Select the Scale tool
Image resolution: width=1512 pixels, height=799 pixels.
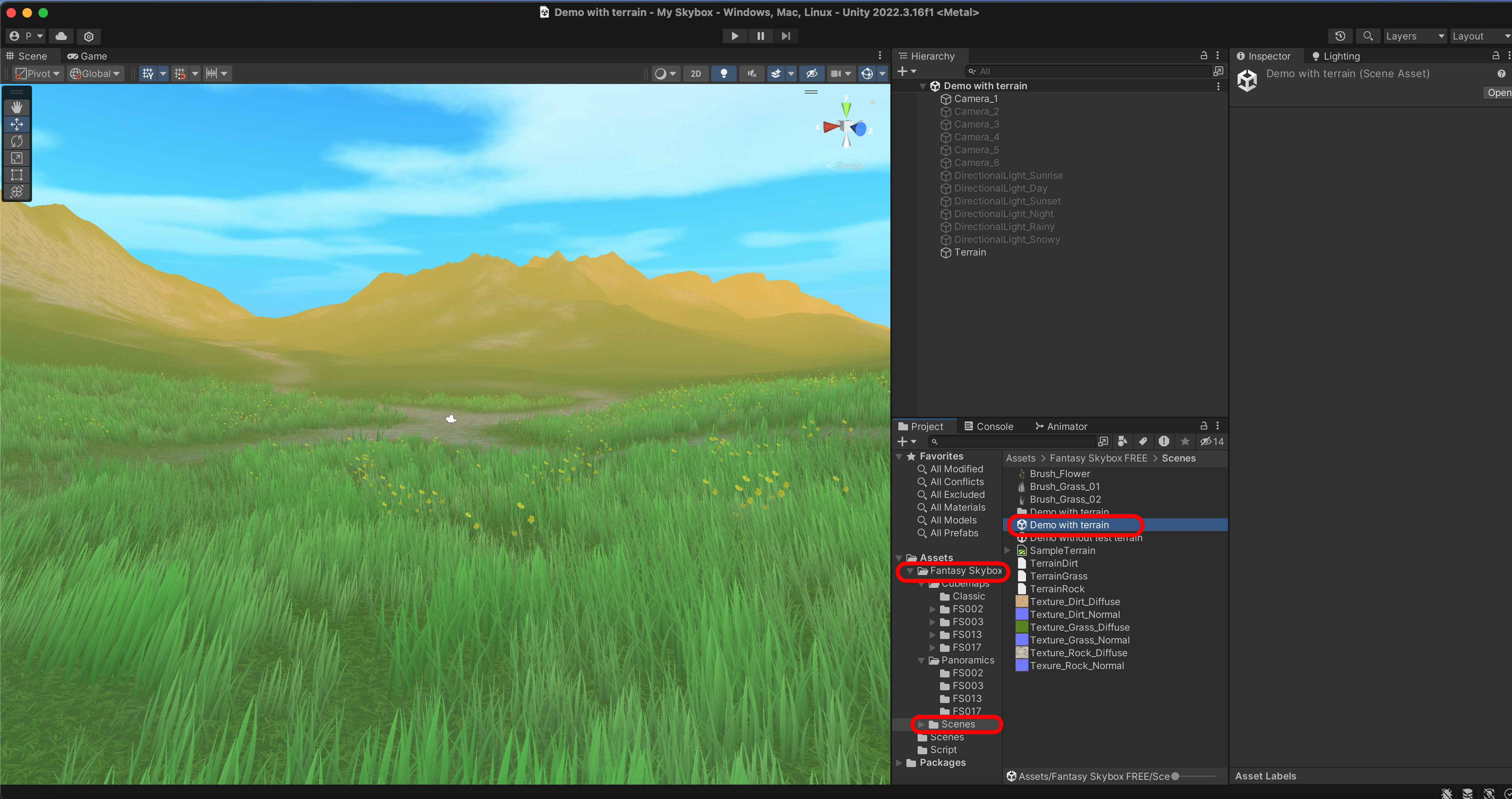pyautogui.click(x=16, y=158)
